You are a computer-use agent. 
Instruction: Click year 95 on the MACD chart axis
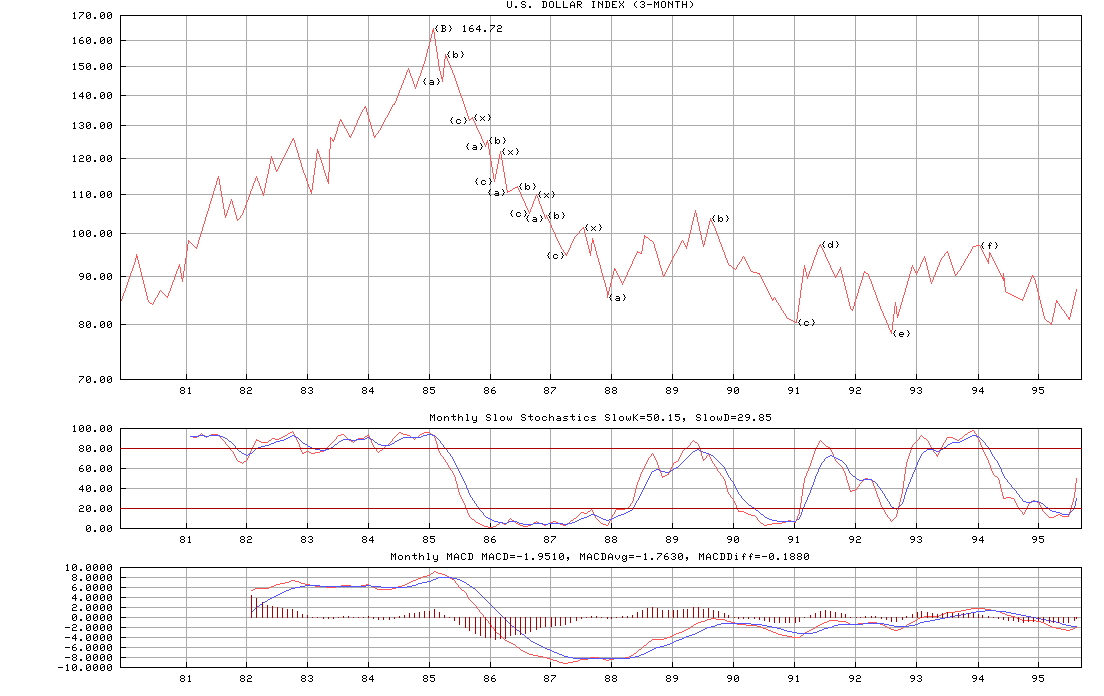tap(1038, 678)
